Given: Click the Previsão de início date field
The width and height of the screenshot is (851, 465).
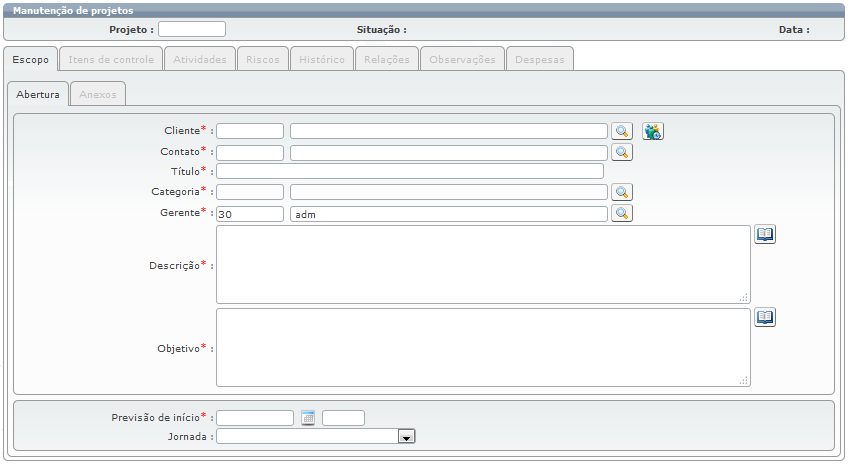Looking at the screenshot, I should pyautogui.click(x=255, y=418).
